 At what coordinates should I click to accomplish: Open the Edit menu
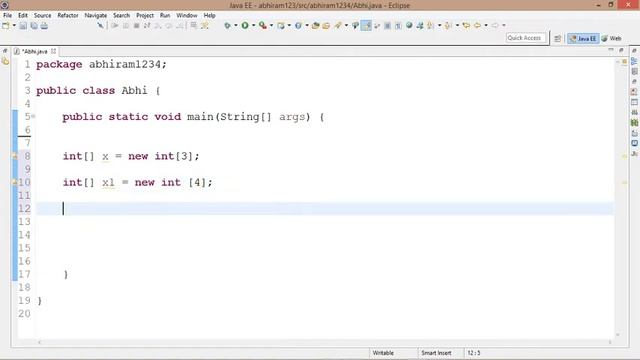(x=23, y=15)
